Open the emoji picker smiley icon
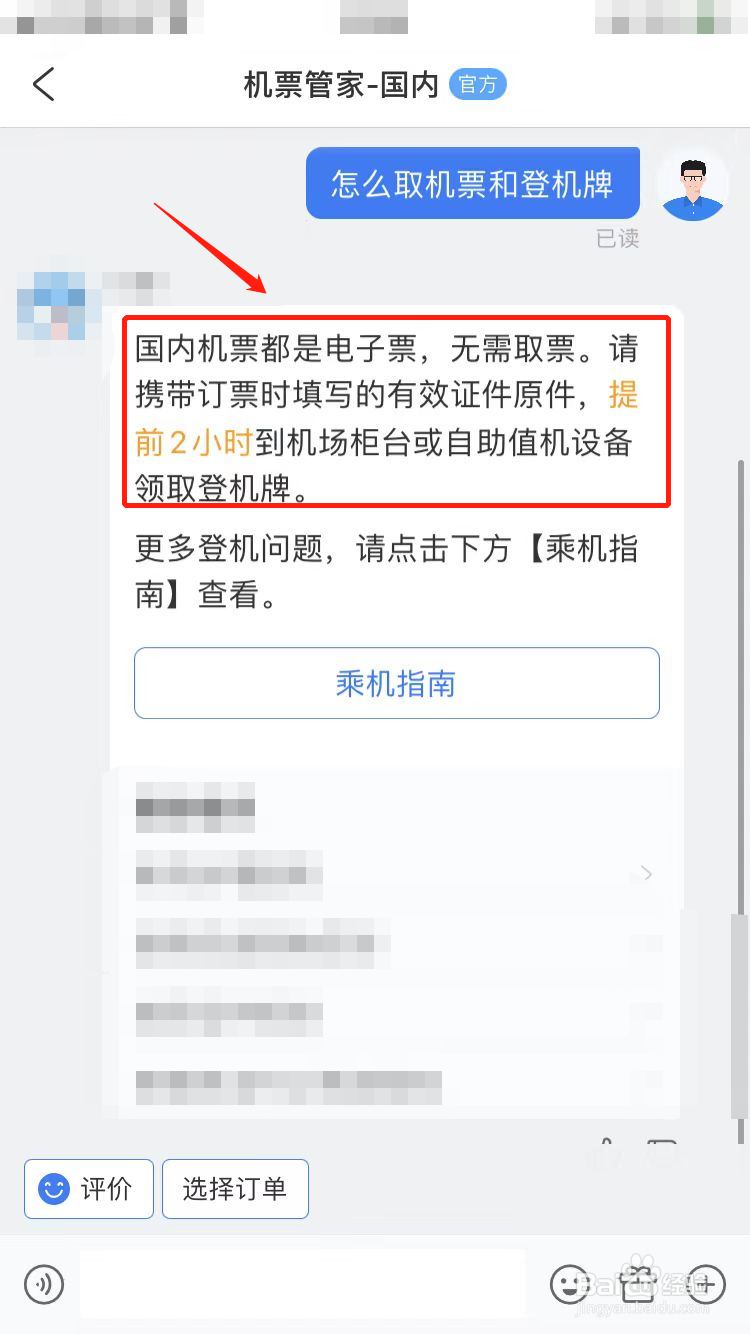The image size is (750, 1334). pyautogui.click(x=570, y=1283)
